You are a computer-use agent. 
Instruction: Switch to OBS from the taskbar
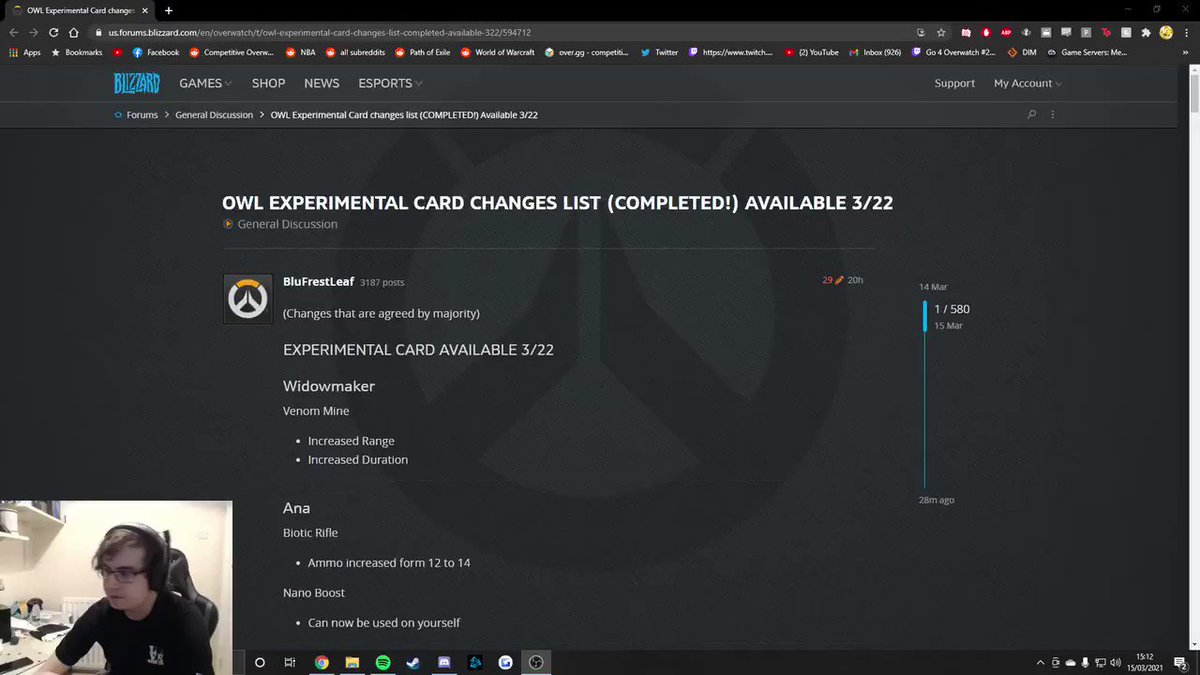coord(536,662)
